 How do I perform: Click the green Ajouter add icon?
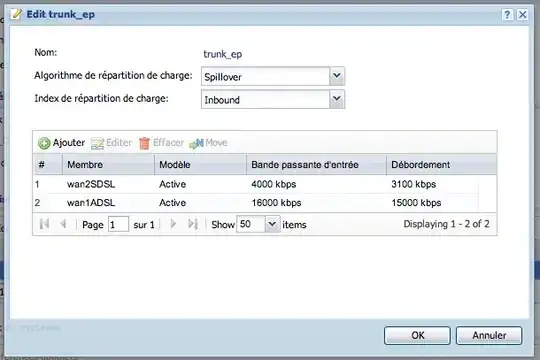(x=44, y=143)
